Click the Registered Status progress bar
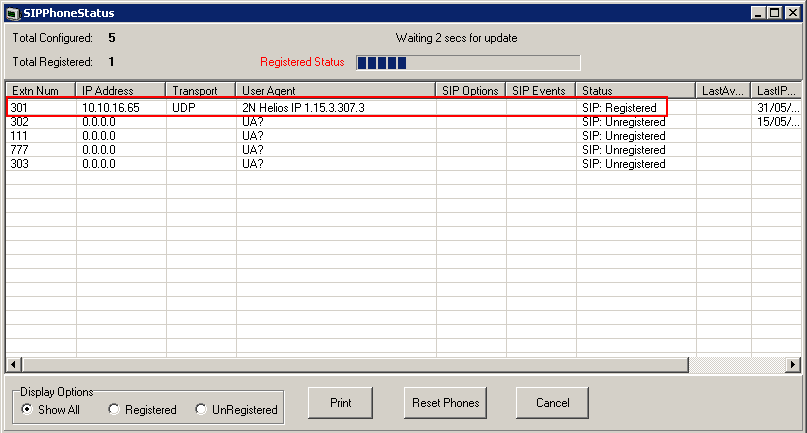Screen dimensions: 807x433 point(467,62)
